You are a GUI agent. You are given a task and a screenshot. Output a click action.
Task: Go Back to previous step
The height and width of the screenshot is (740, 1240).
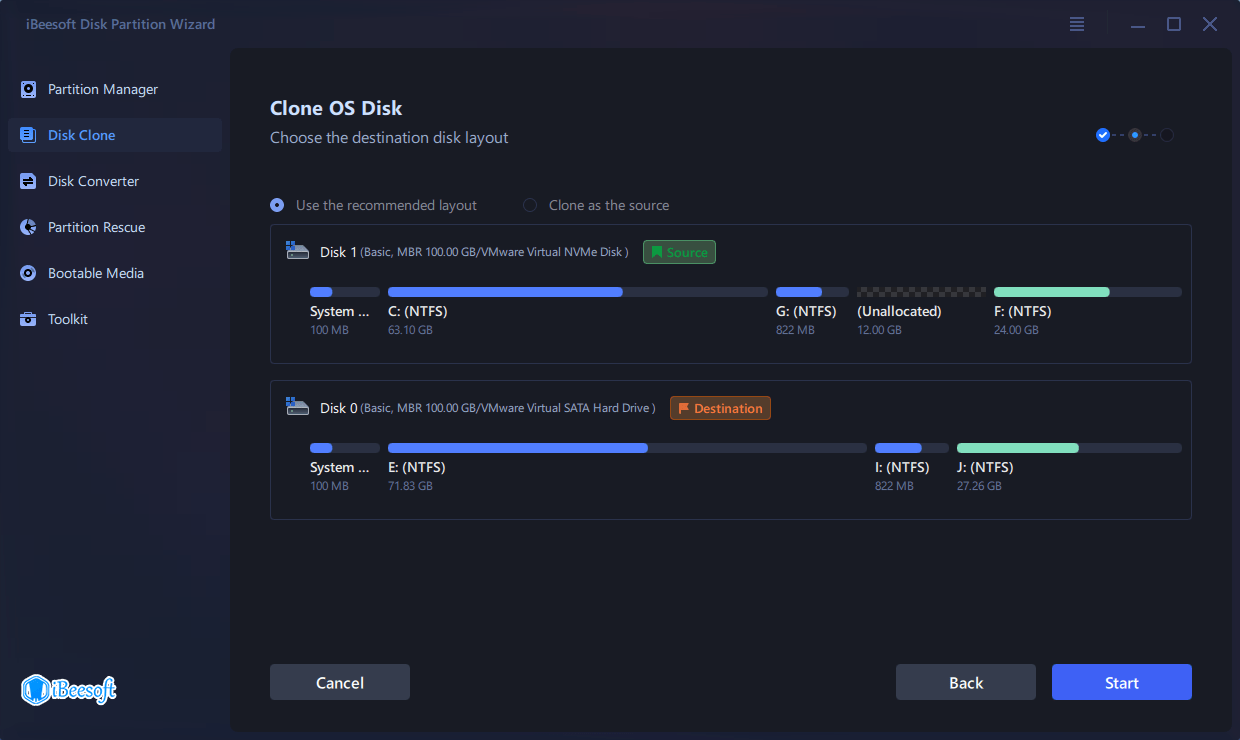pyautogui.click(x=966, y=682)
